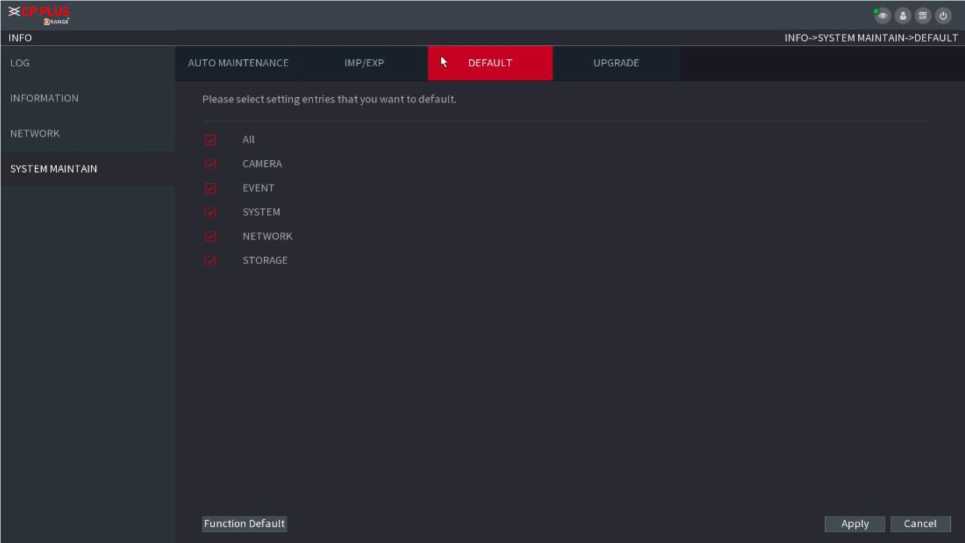Image resolution: width=965 pixels, height=543 pixels.
Task: Toggle the CAMERA checkbox
Action: [210, 164]
